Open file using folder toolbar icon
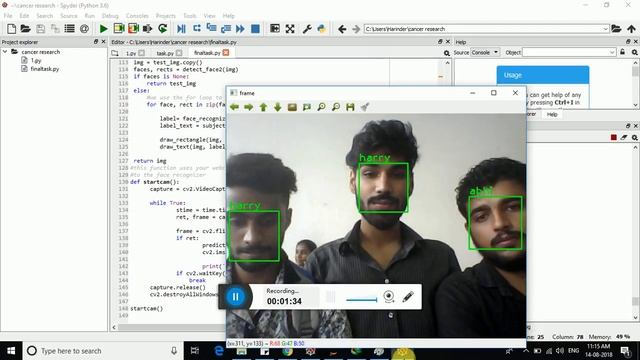 coord(26,29)
